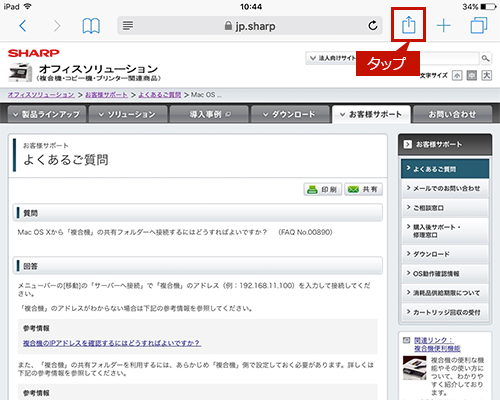Tap the share icon in Safari toolbar
Image resolution: width=500 pixels, height=400 pixels.
click(x=408, y=25)
